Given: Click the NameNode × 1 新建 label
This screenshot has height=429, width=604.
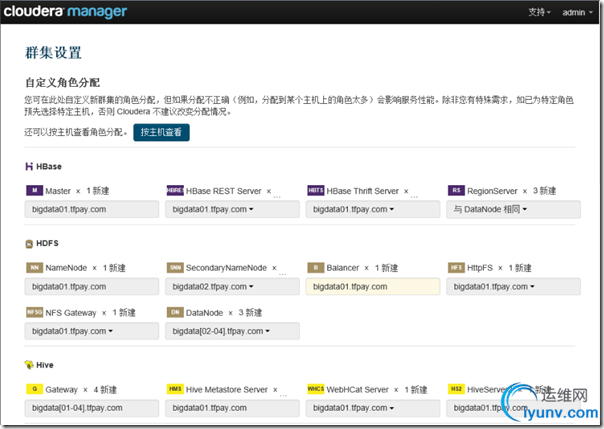Looking at the screenshot, I should tap(86, 268).
